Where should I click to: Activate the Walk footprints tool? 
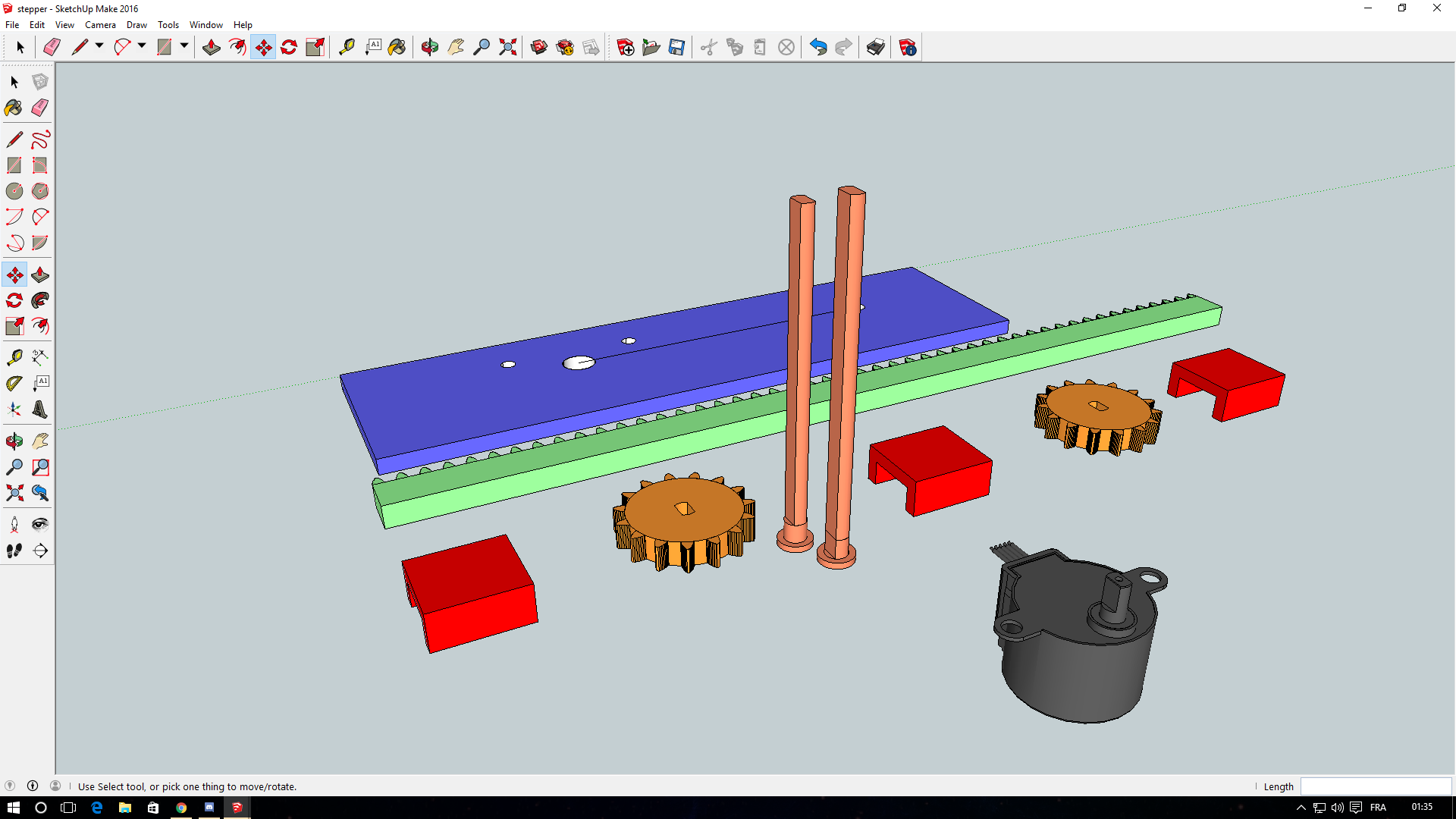click(14, 551)
